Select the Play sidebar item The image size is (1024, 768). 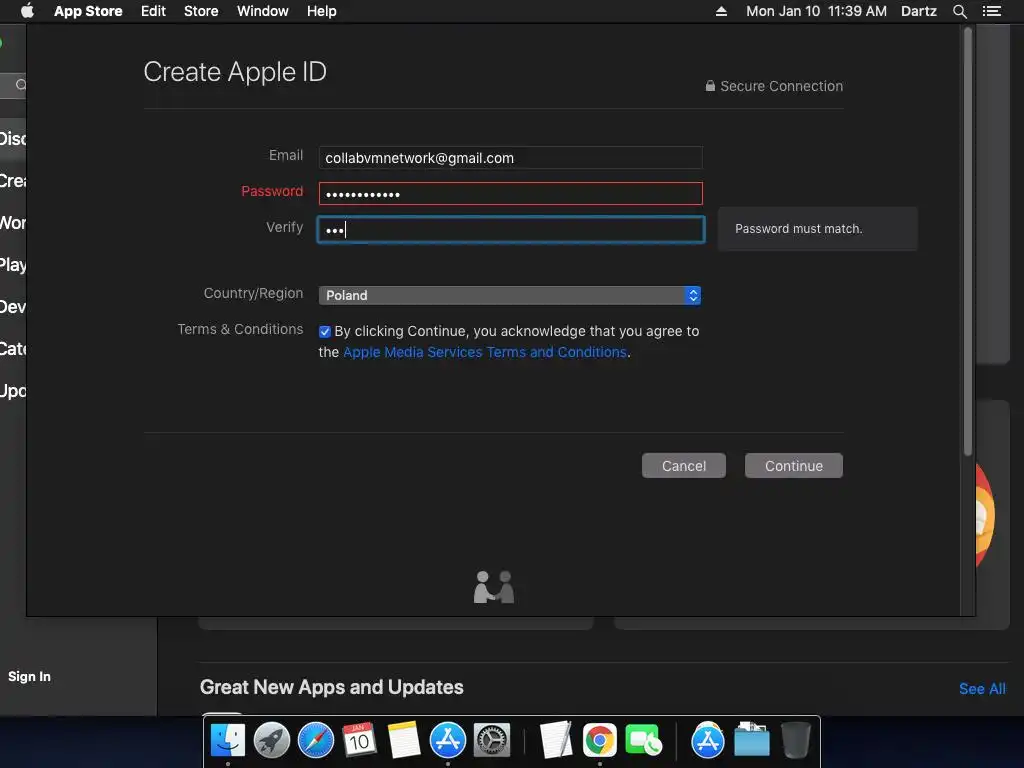coord(13,264)
